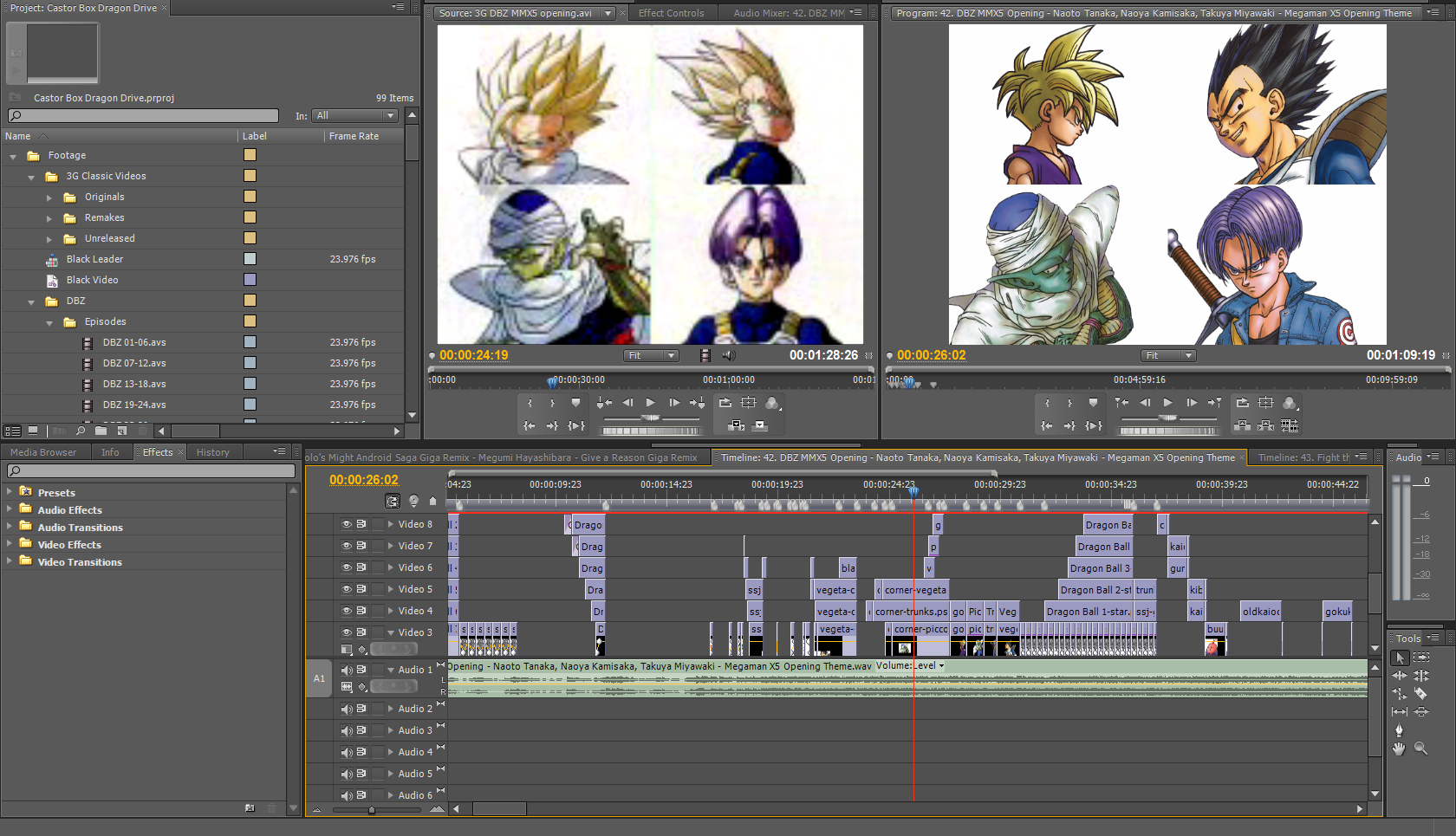Screen dimensions: 1456x836
Task: Play In to Out in Source monitor
Action: click(x=576, y=425)
